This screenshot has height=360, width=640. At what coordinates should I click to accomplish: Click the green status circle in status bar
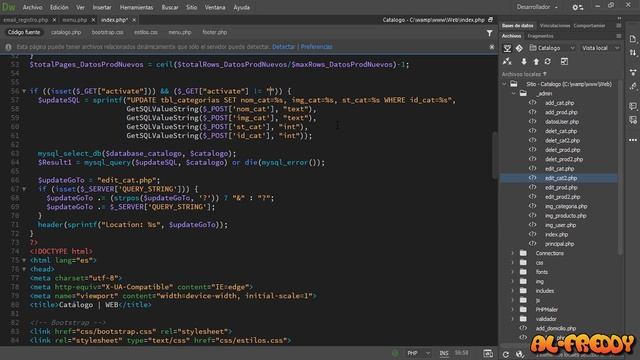395,353
